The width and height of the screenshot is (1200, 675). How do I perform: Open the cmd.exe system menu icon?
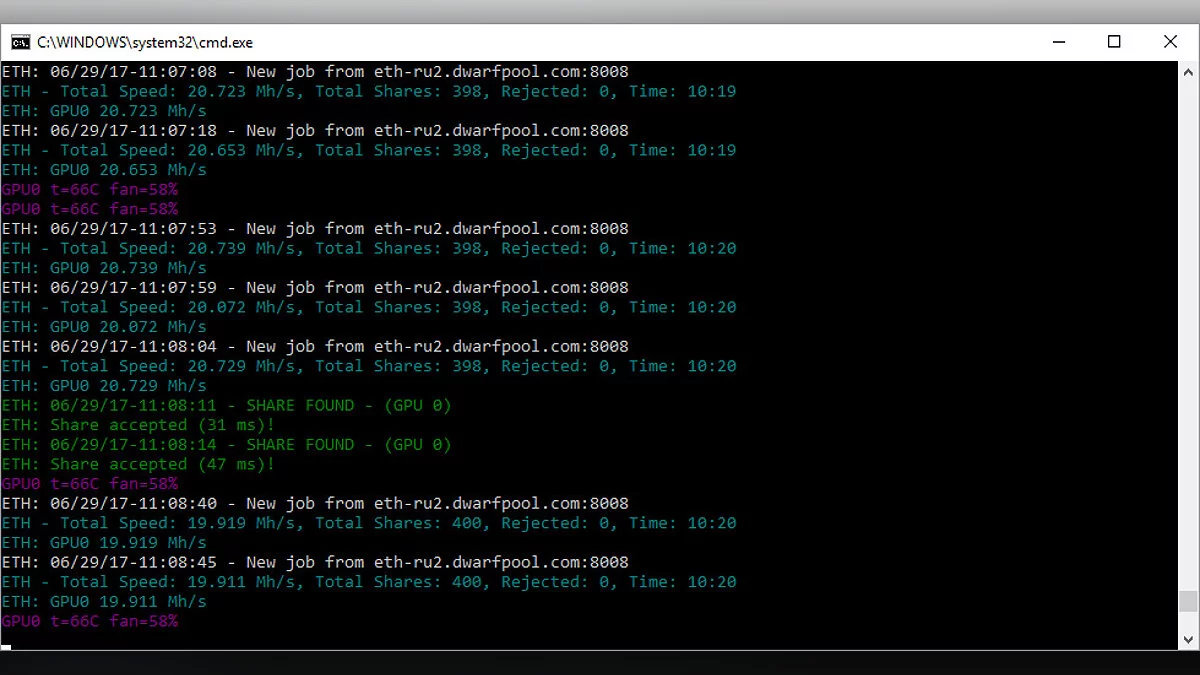(19, 42)
